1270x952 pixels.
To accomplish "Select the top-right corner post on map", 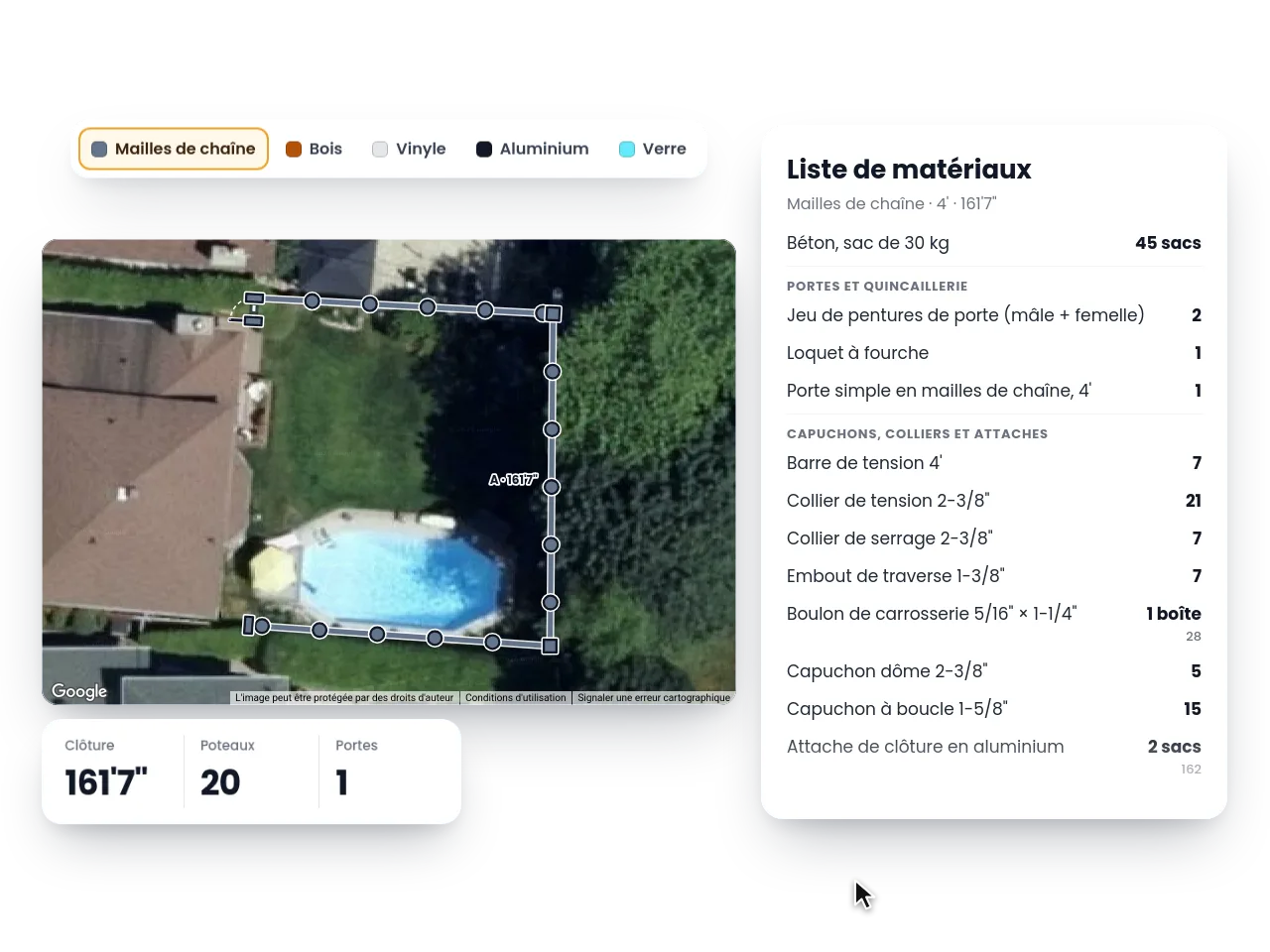I will pos(554,313).
